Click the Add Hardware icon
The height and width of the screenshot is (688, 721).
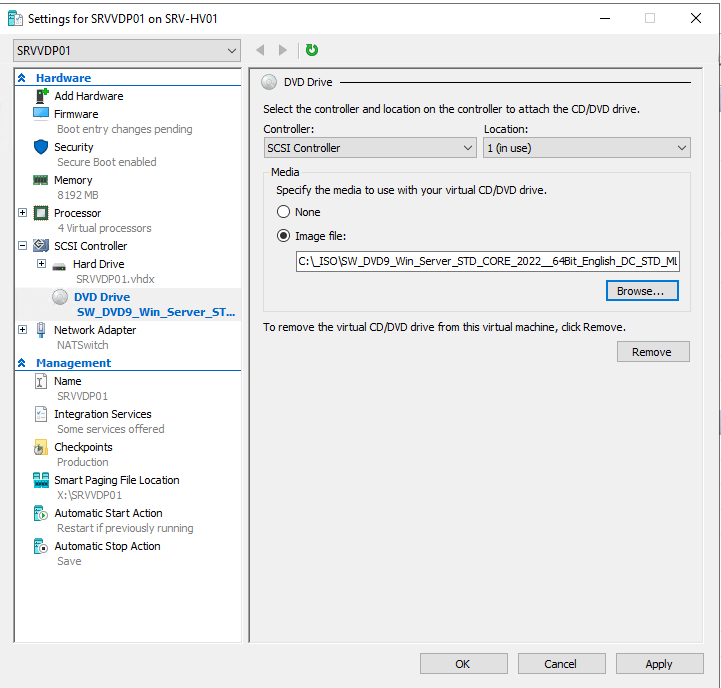tap(42, 96)
